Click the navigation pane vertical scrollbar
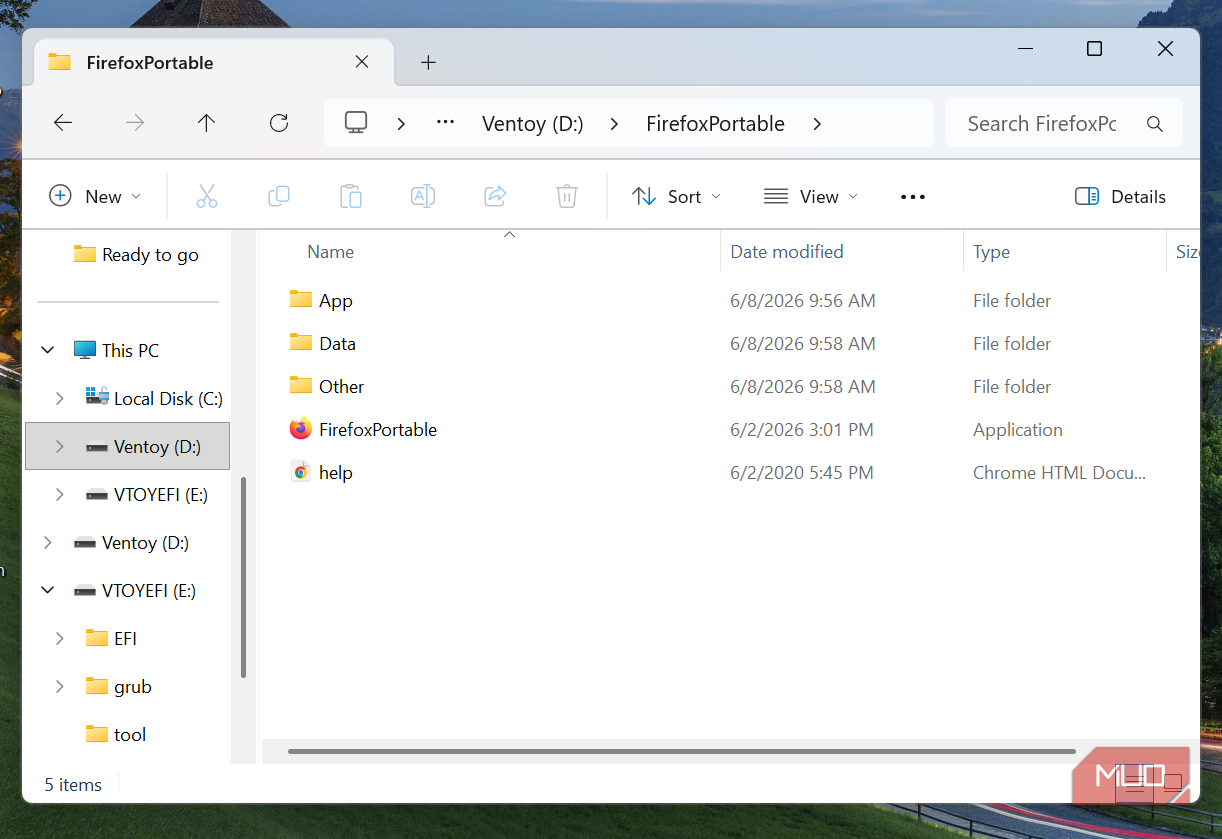Screen dimensions: 1222x839 244,577
